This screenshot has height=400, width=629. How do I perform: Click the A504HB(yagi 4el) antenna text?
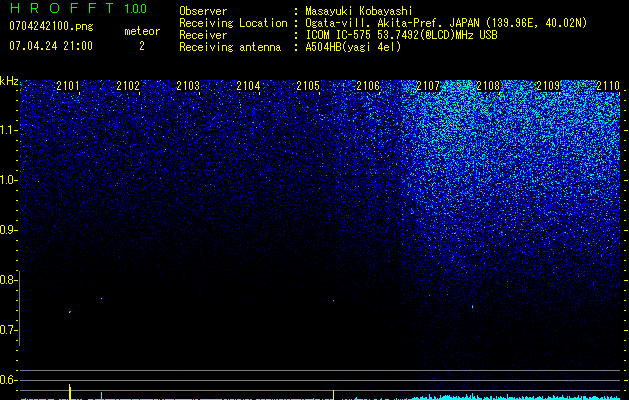click(353, 47)
